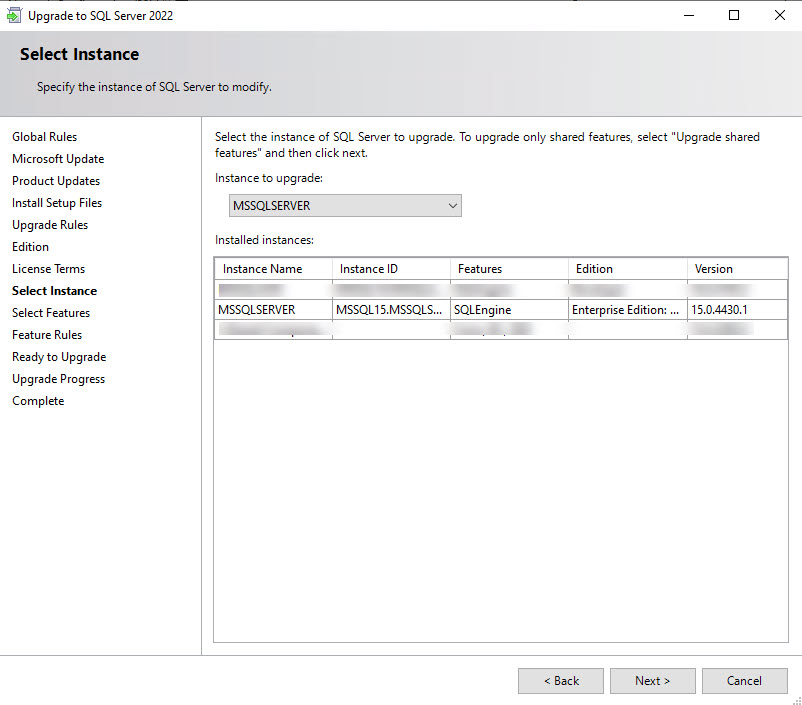Cancel the upgrade wizard
802x705 pixels.
[x=744, y=681]
